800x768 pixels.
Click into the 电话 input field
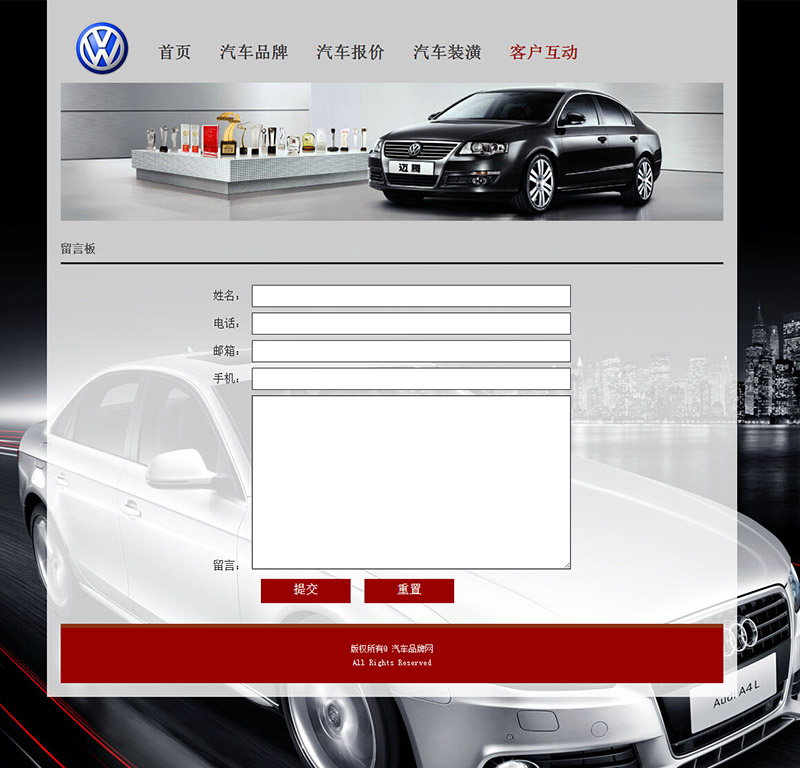point(411,323)
